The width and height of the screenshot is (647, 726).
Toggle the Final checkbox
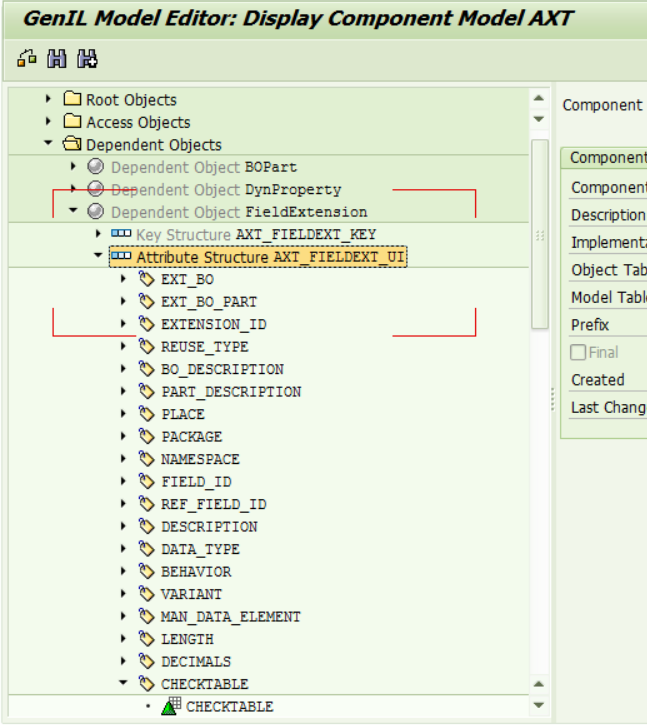(578, 353)
